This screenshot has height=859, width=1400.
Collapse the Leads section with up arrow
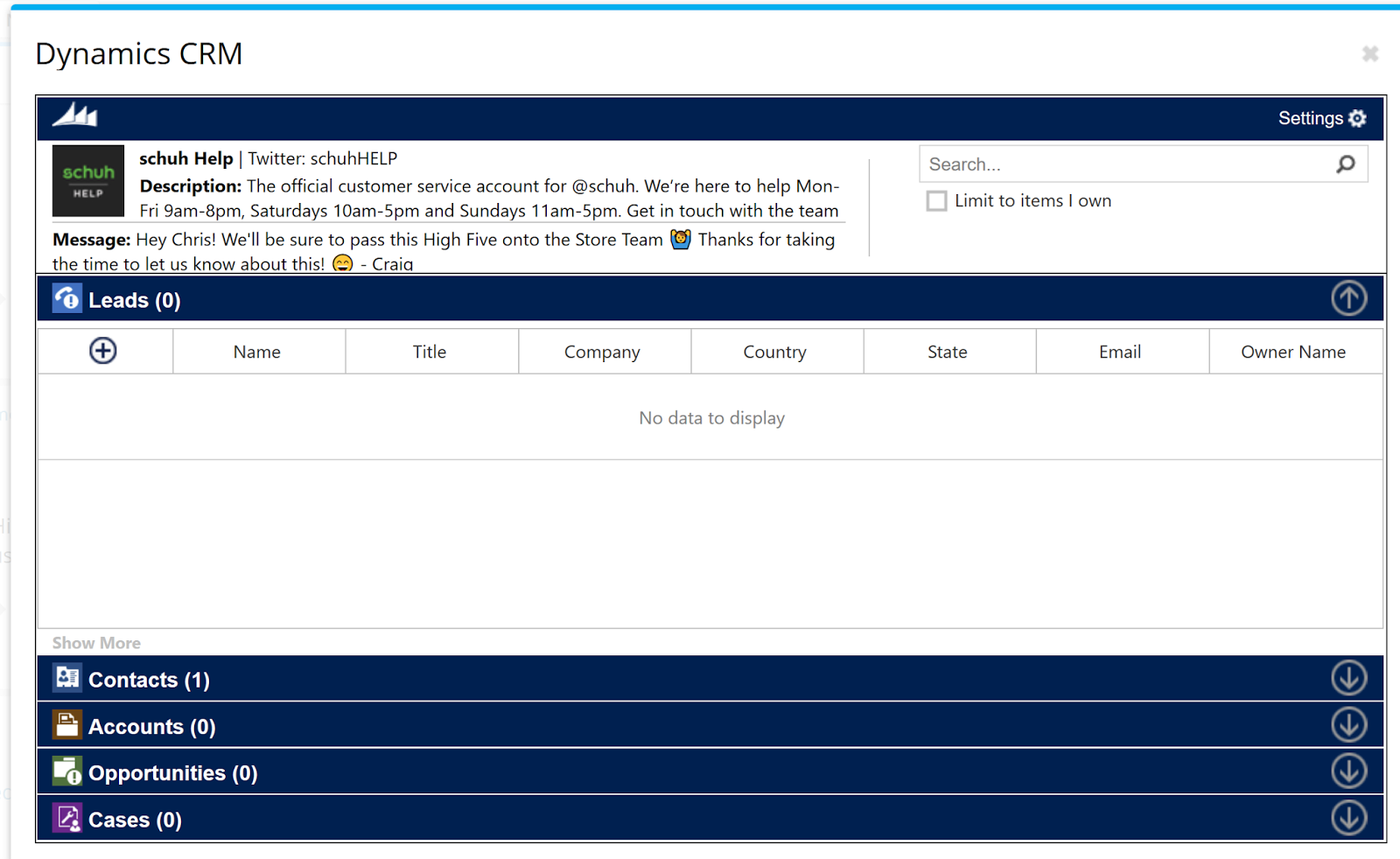1349,298
